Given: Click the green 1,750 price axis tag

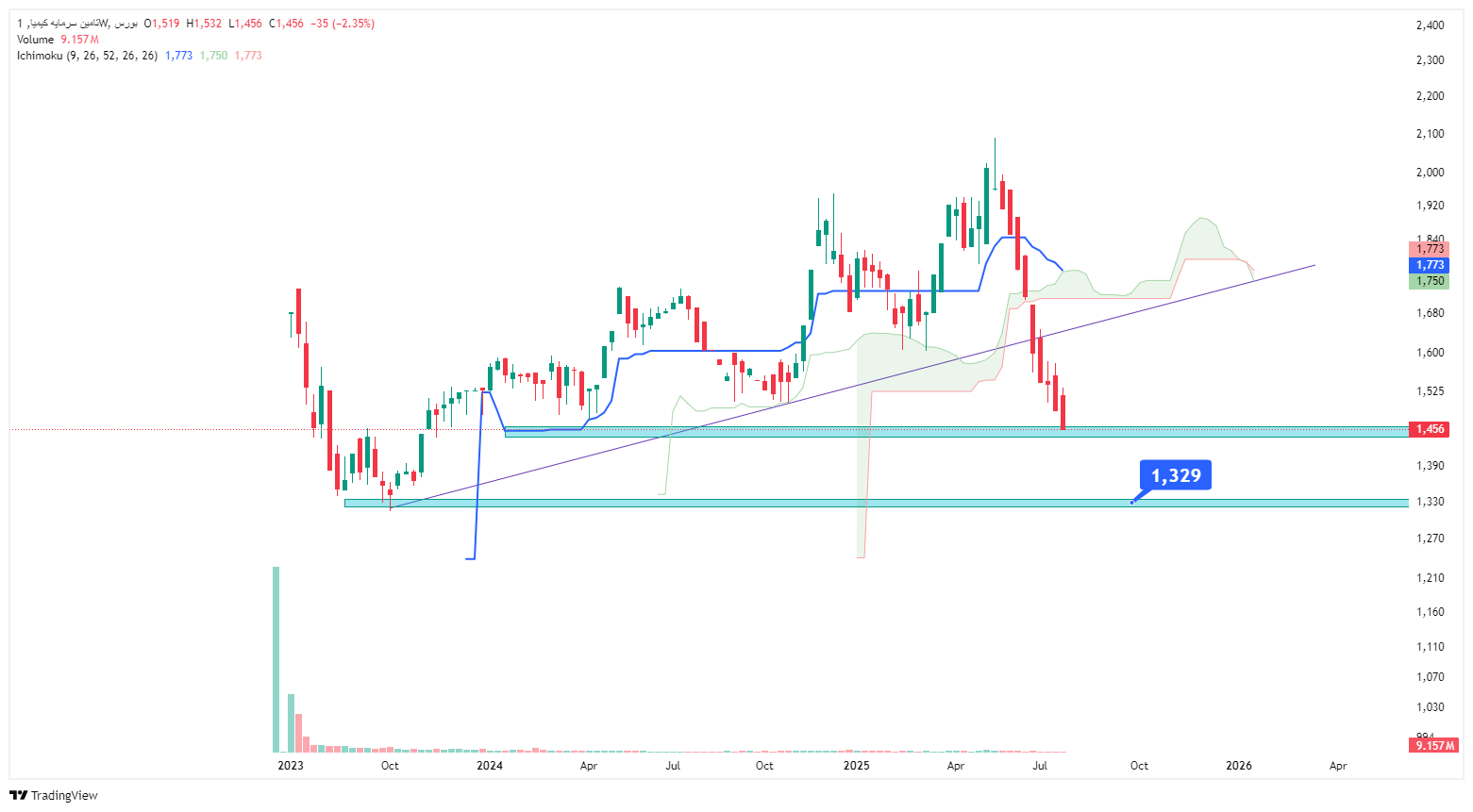Looking at the screenshot, I should (x=1429, y=281).
